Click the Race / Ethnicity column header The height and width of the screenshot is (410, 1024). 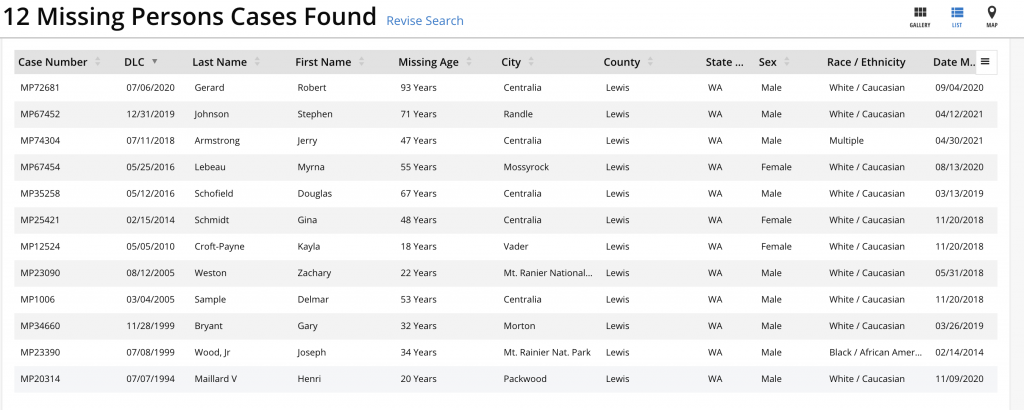click(x=866, y=62)
